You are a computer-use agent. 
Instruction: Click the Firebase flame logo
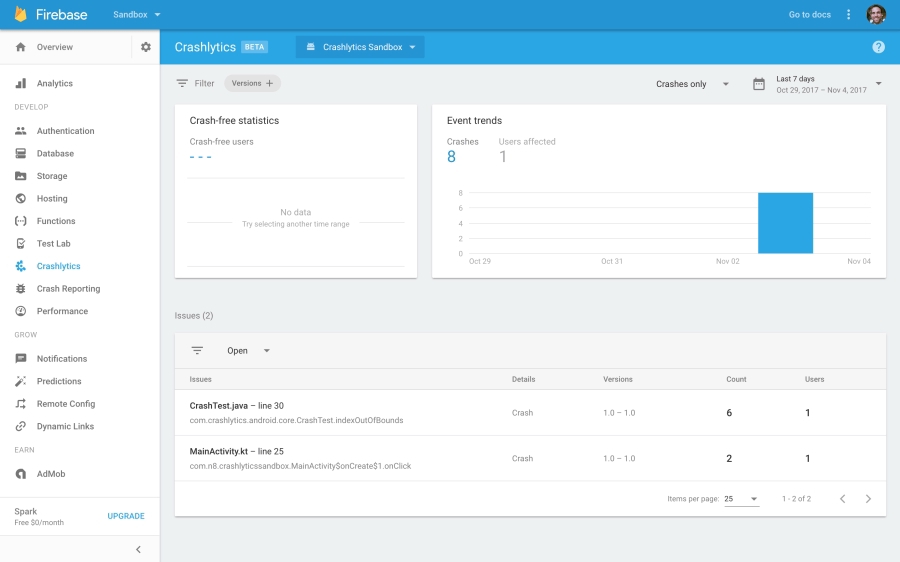tap(21, 14)
